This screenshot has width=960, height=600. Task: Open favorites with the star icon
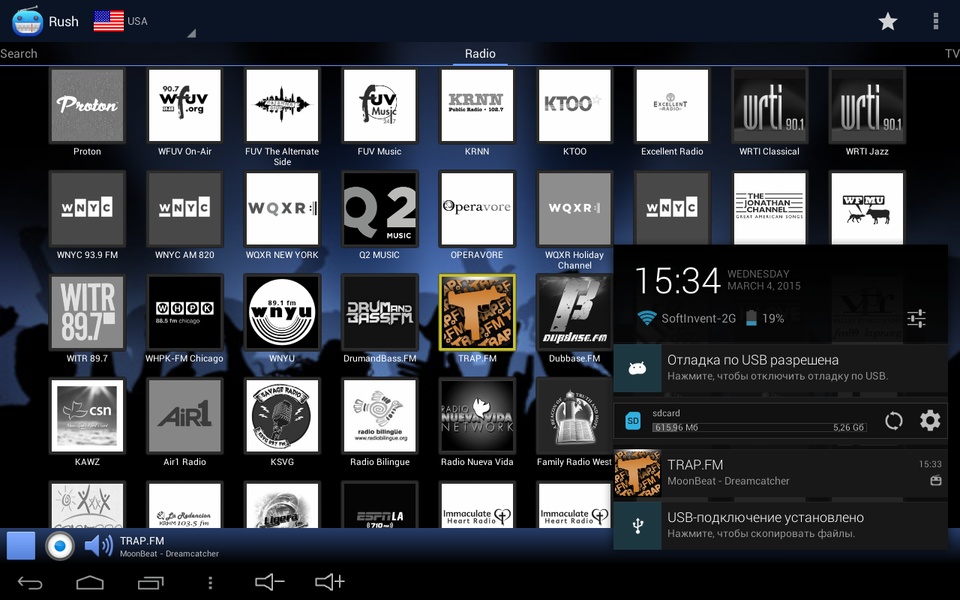(x=887, y=21)
